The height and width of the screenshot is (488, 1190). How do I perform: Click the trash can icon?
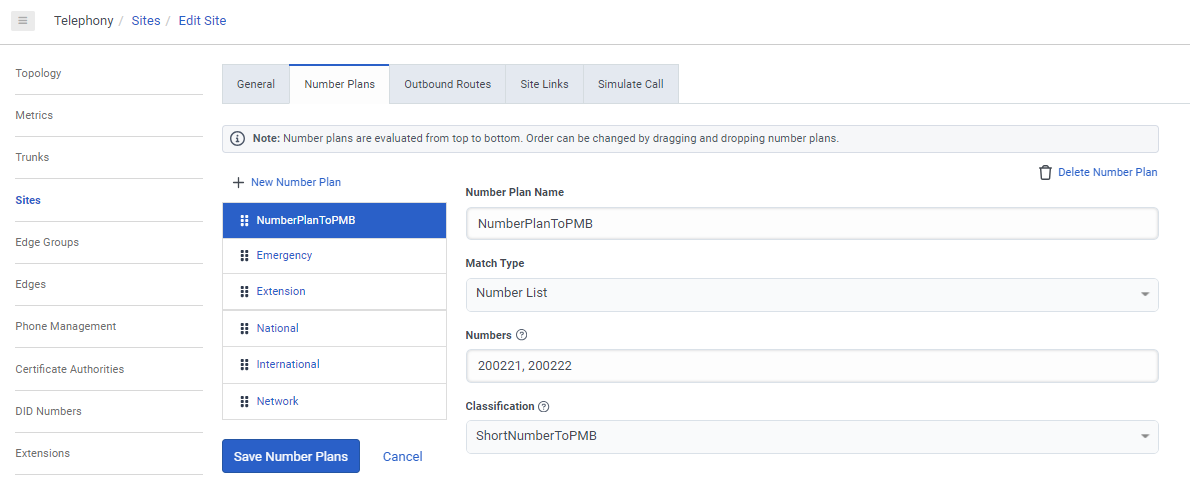[1045, 172]
